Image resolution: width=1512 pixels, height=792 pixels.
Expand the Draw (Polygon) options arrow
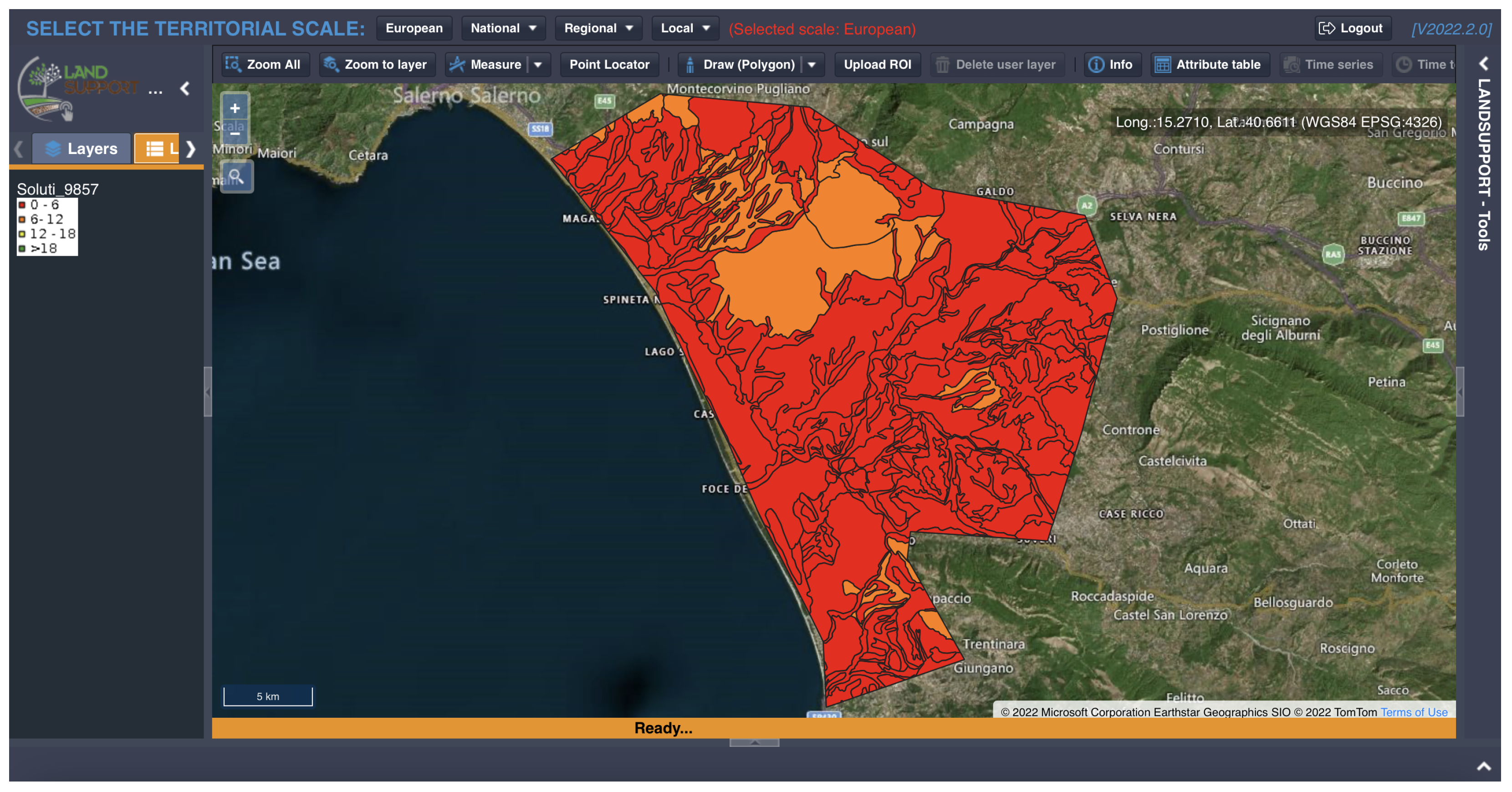(812, 65)
